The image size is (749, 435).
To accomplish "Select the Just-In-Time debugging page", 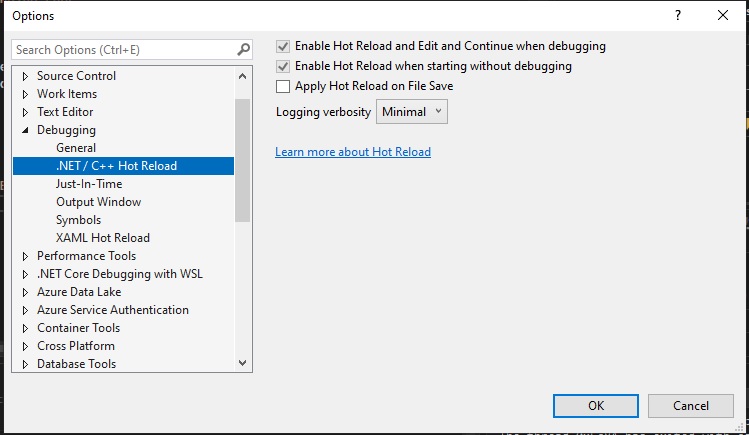I will tap(89, 184).
